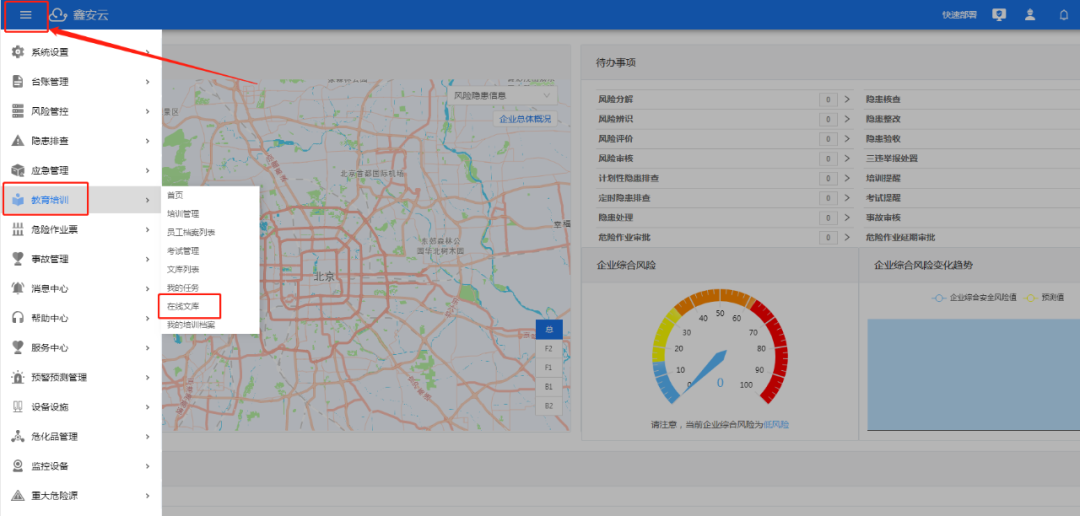
Task: Expand the 风险管控 menu arrow
Action: tap(147, 111)
